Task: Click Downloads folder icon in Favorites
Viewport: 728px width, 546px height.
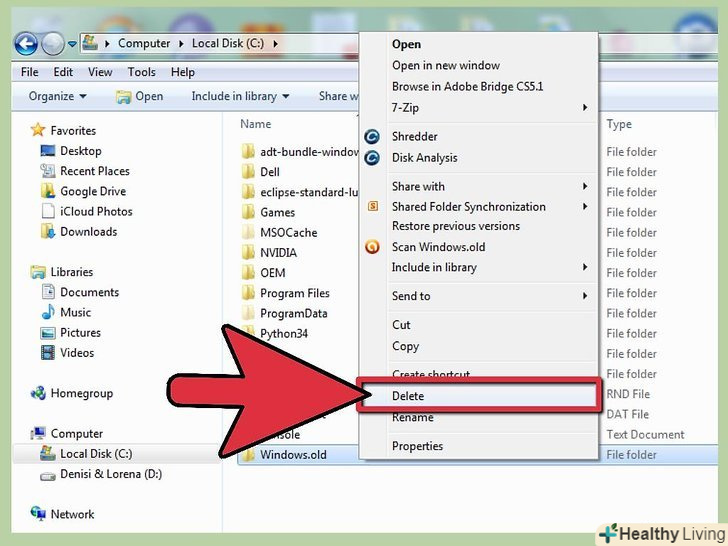Action: tap(48, 231)
